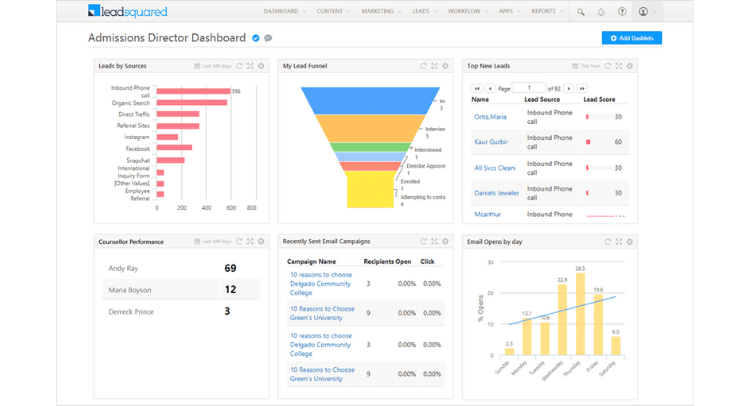
Task: Select Derreck Prince counsellor row
Action: click(181, 311)
